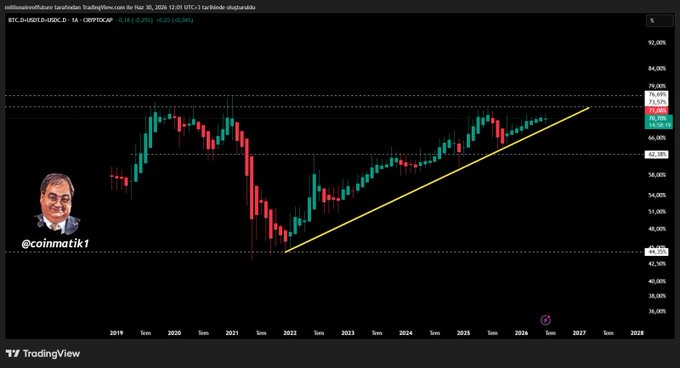Click the 66,00% price axis label
This screenshot has width=680, height=368.
pos(657,138)
